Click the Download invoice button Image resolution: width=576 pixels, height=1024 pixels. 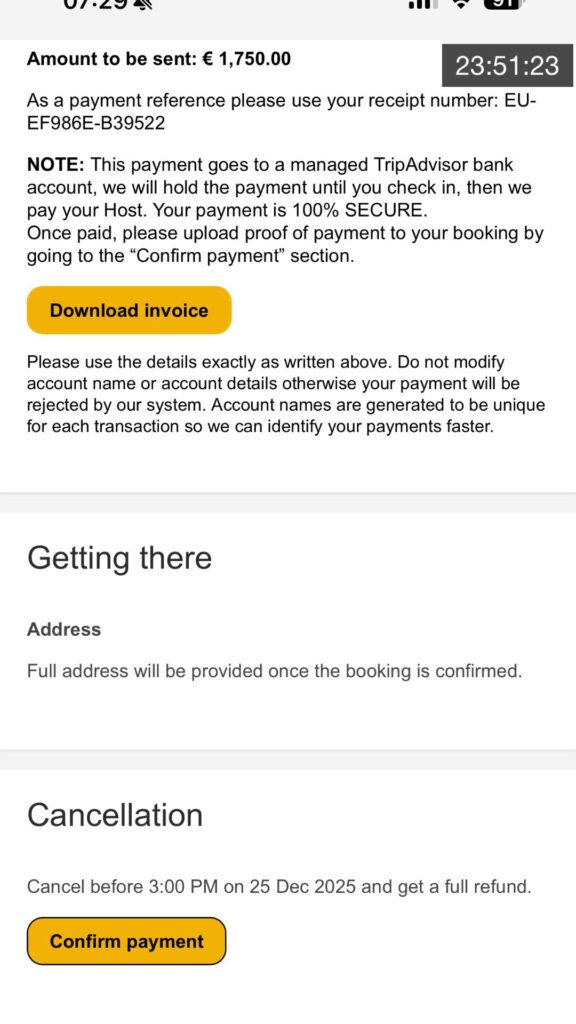click(129, 310)
